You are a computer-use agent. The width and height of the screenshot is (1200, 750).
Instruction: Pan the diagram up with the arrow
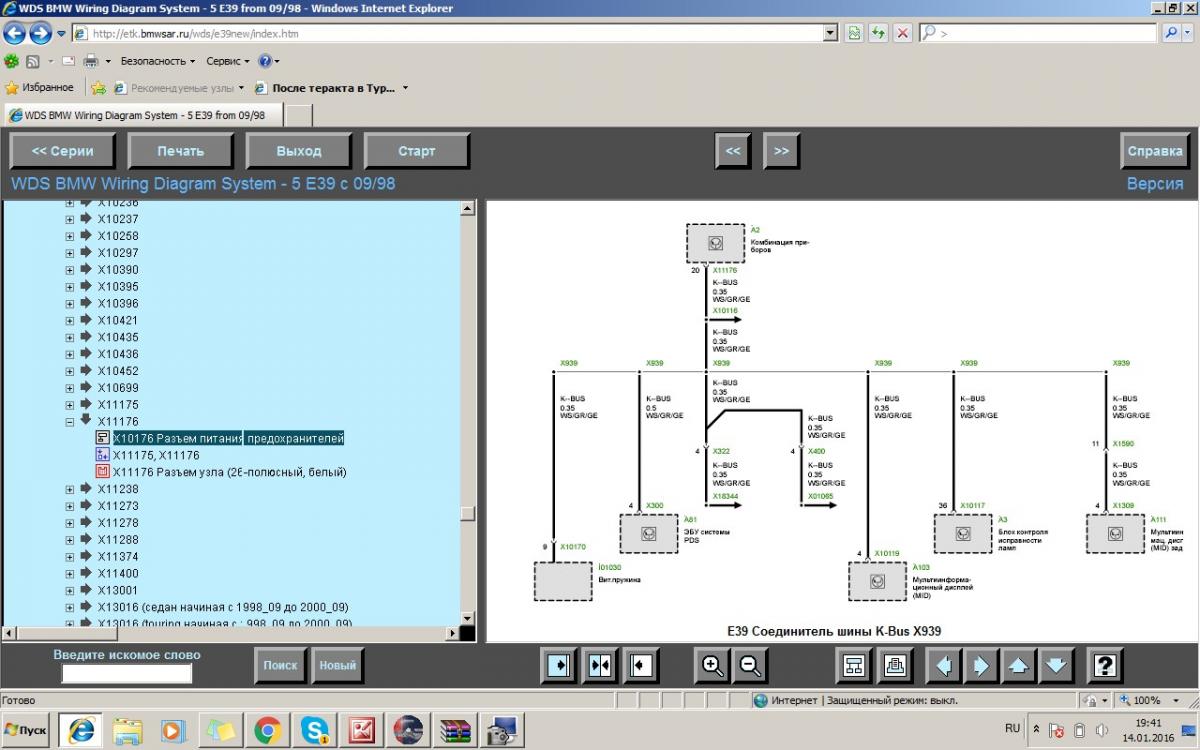pyautogui.click(x=1018, y=665)
